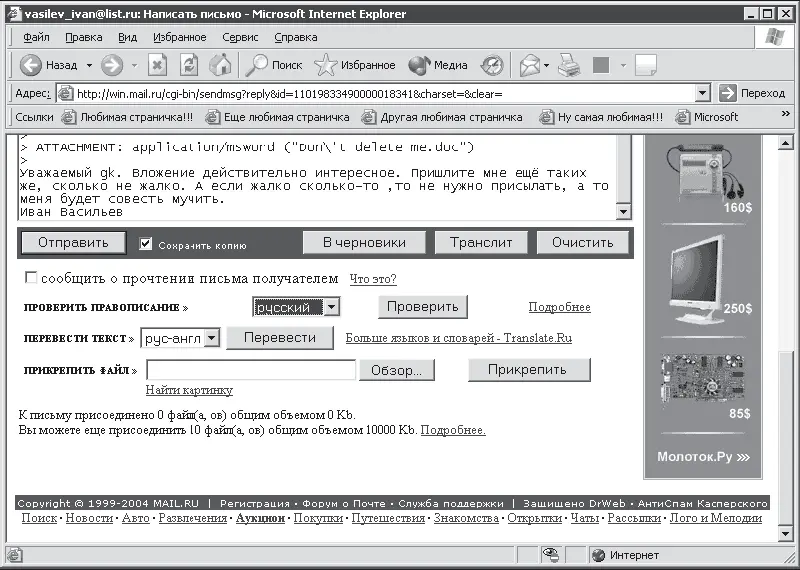Clear the message with Очистить
The width and height of the screenshot is (800, 570).
click(x=583, y=243)
